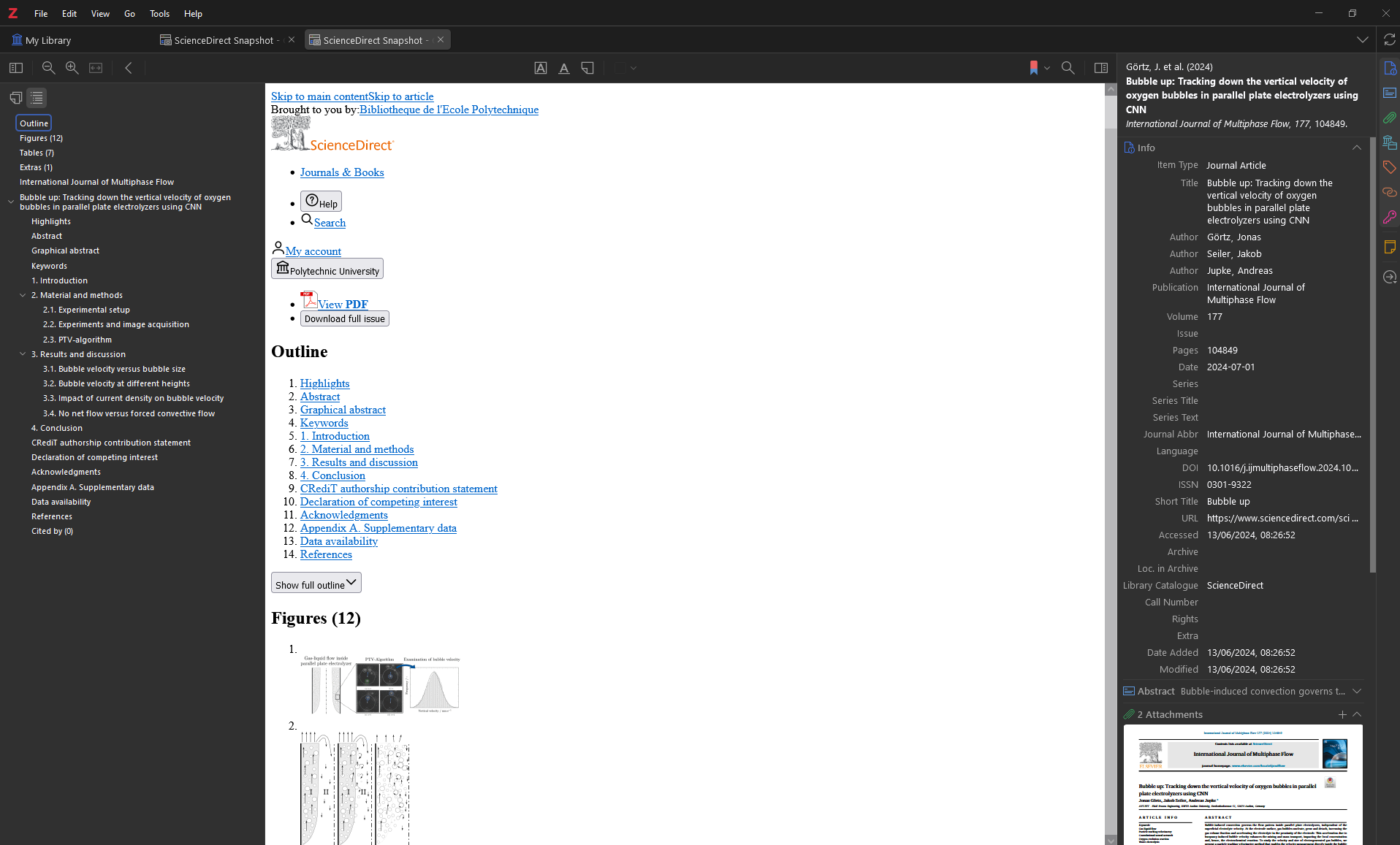1400x845 pixels.
Task: Toggle the right item pane
Action: (1101, 68)
